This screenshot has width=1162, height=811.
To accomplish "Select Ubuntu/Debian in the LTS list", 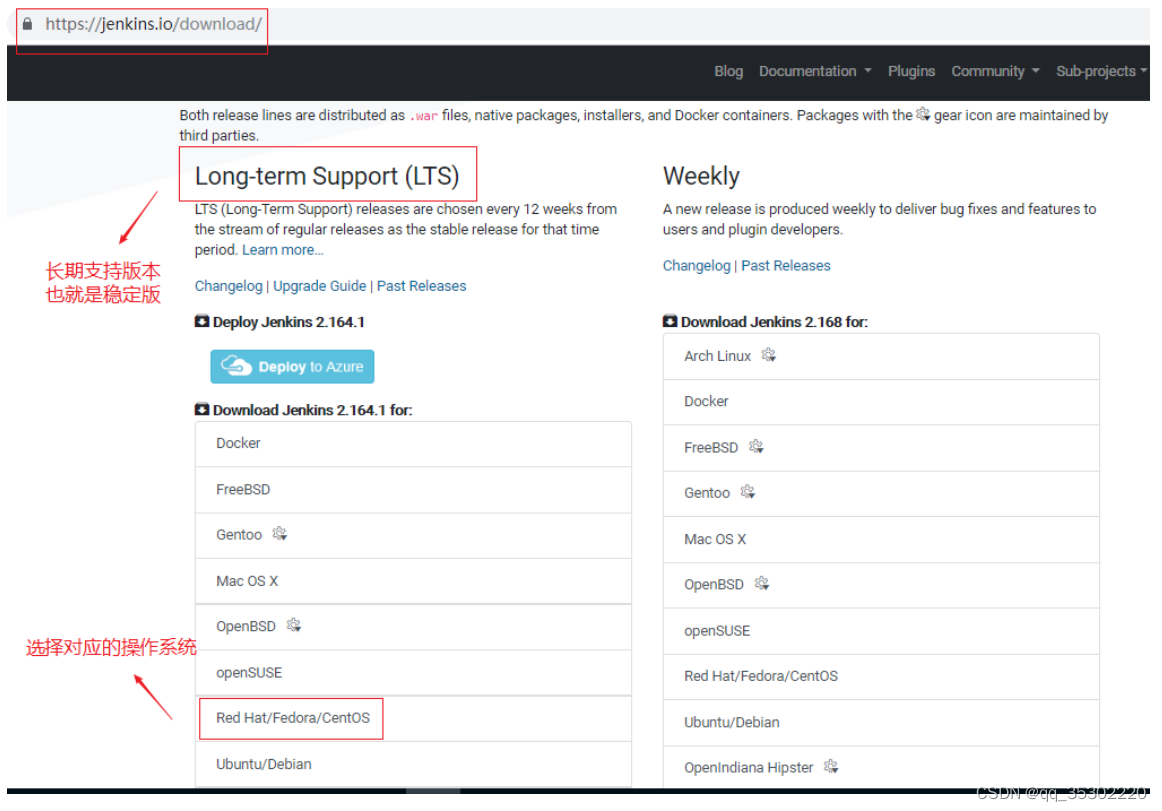I will tap(413, 764).
